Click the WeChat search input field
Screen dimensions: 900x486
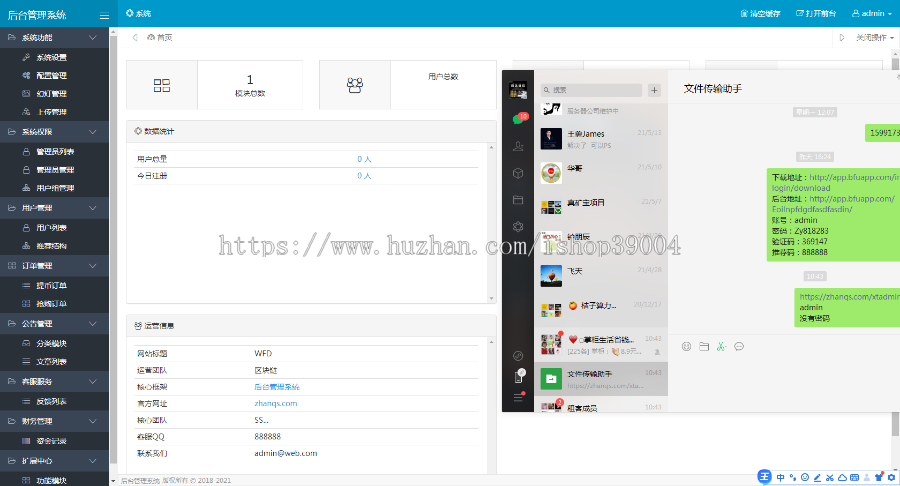coord(591,90)
